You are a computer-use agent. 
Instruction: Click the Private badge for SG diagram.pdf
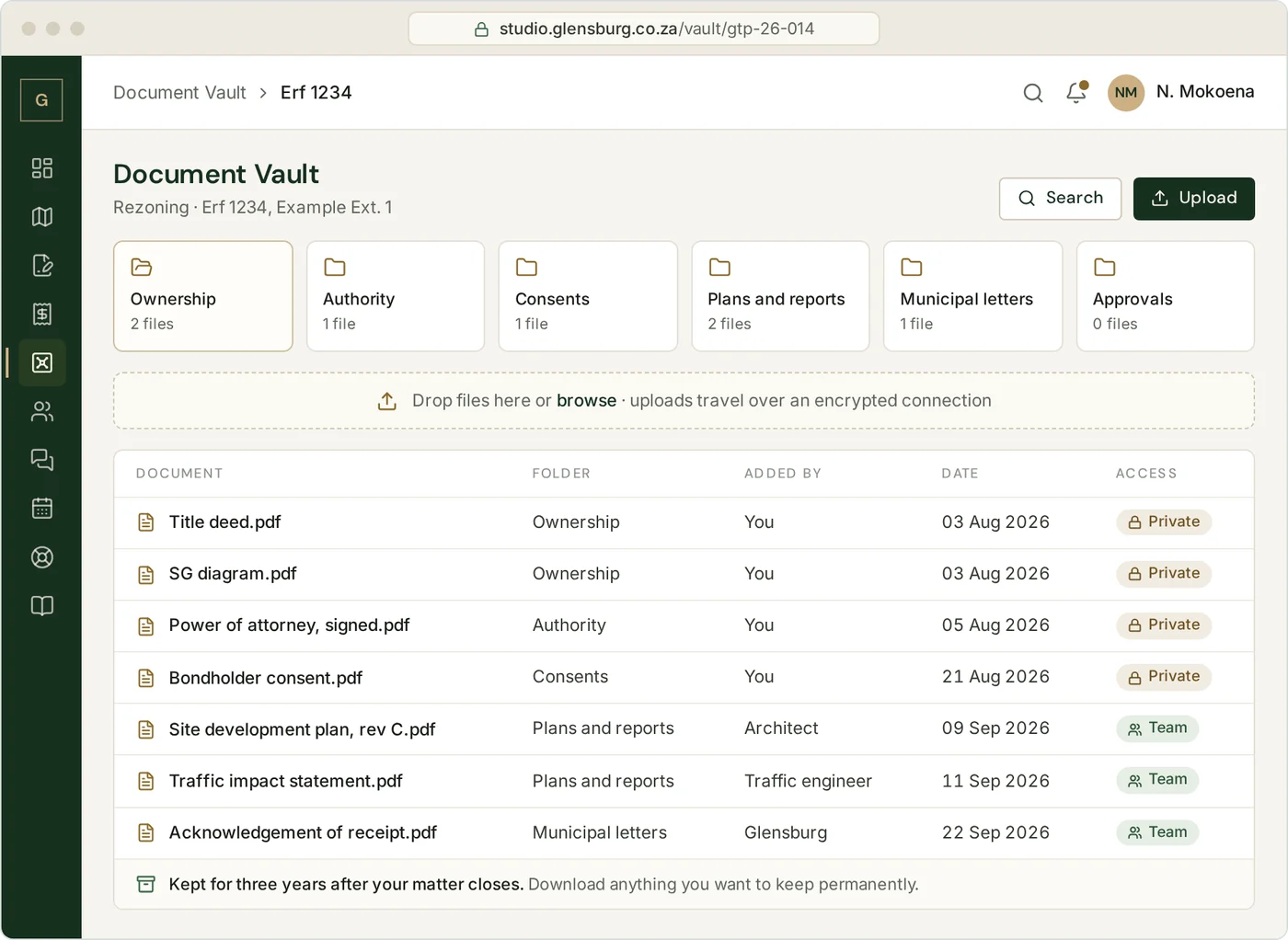point(1164,573)
